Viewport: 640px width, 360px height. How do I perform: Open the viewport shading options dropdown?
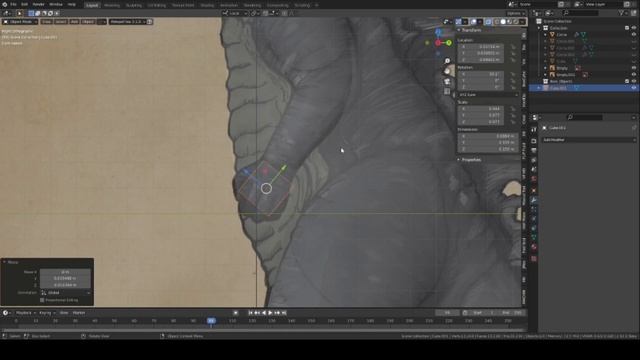coord(523,22)
